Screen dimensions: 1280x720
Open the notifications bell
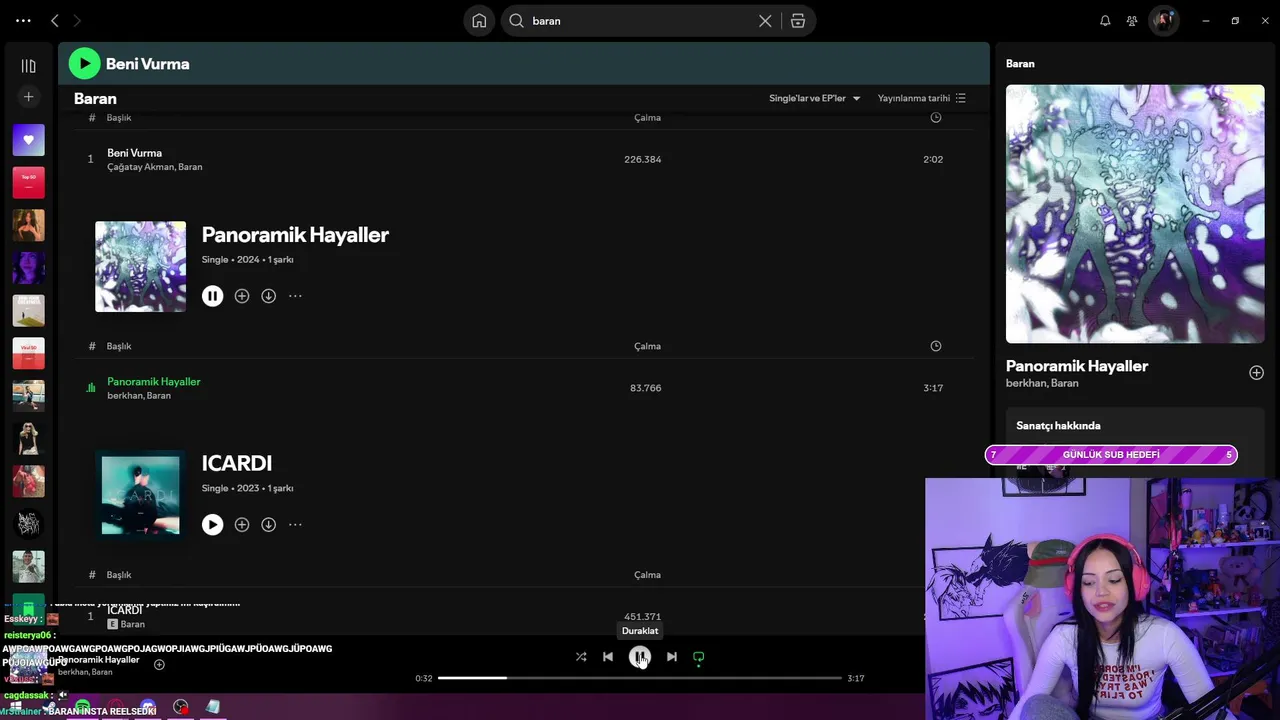coord(1105,21)
